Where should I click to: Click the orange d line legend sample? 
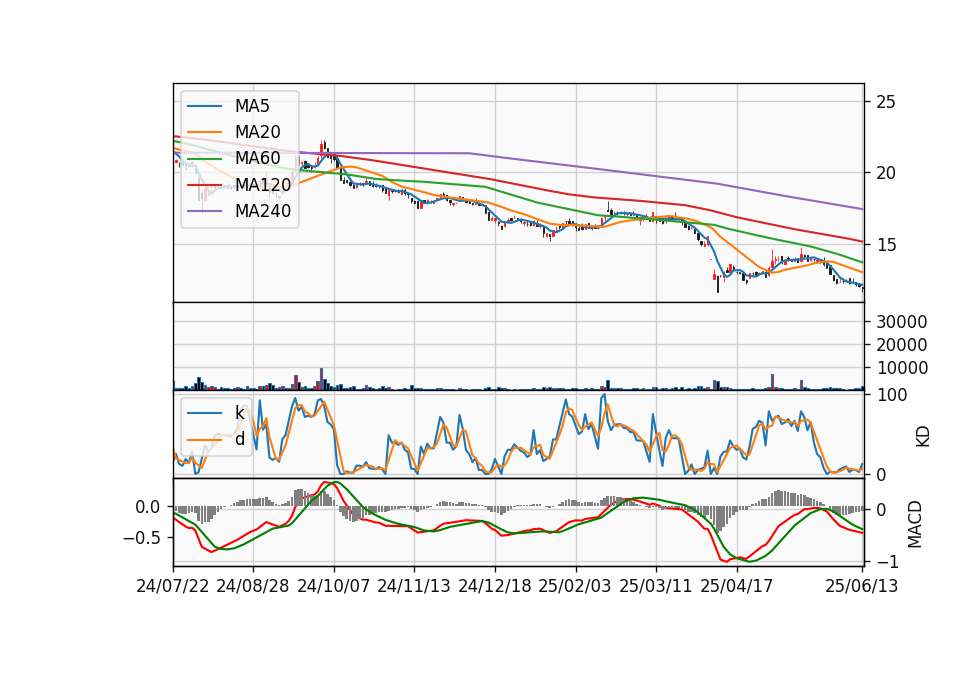[204, 439]
